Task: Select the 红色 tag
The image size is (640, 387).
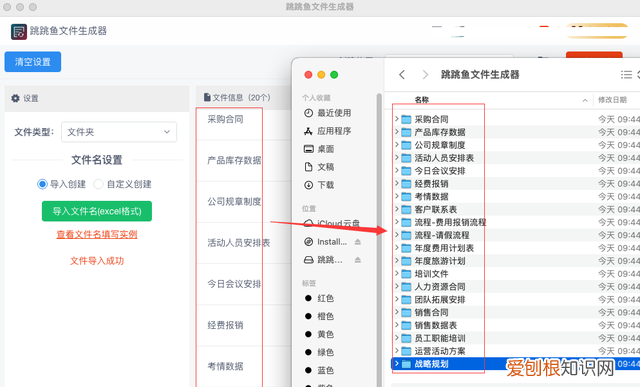Action: (320, 298)
